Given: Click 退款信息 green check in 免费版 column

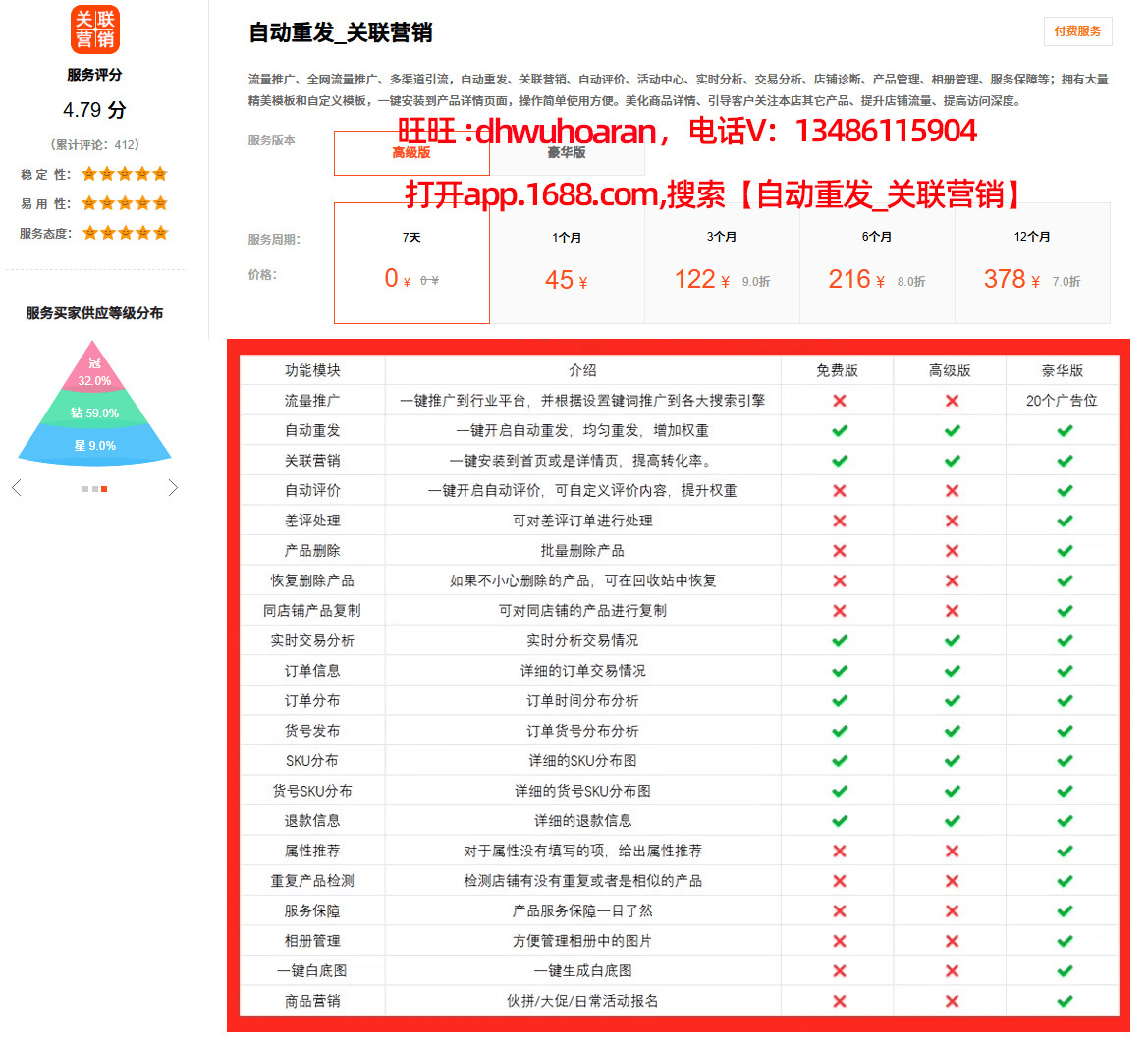Looking at the screenshot, I should point(840,820).
